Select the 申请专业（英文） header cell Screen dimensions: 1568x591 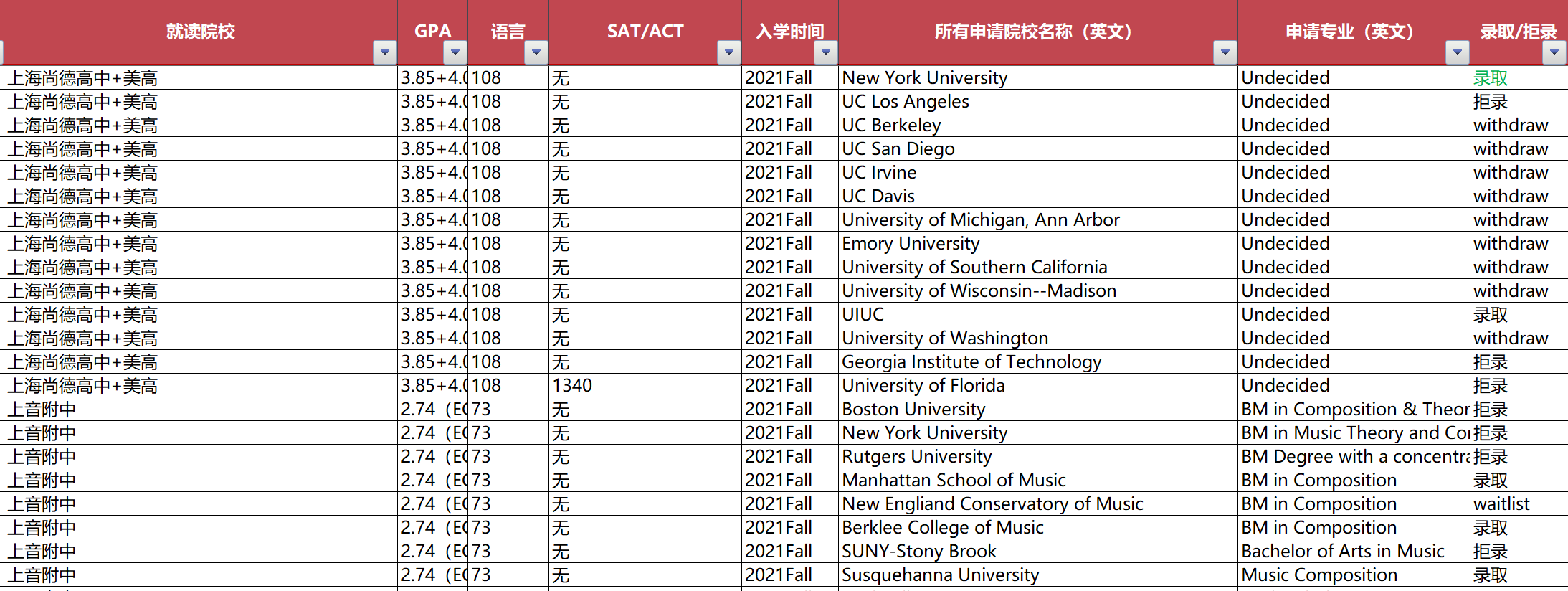(1354, 32)
